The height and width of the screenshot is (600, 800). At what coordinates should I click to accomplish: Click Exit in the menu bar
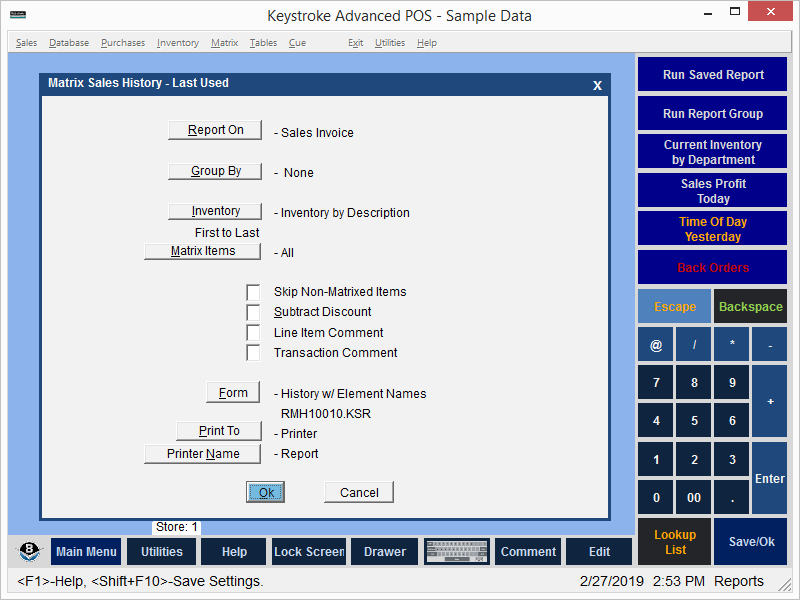pos(356,43)
